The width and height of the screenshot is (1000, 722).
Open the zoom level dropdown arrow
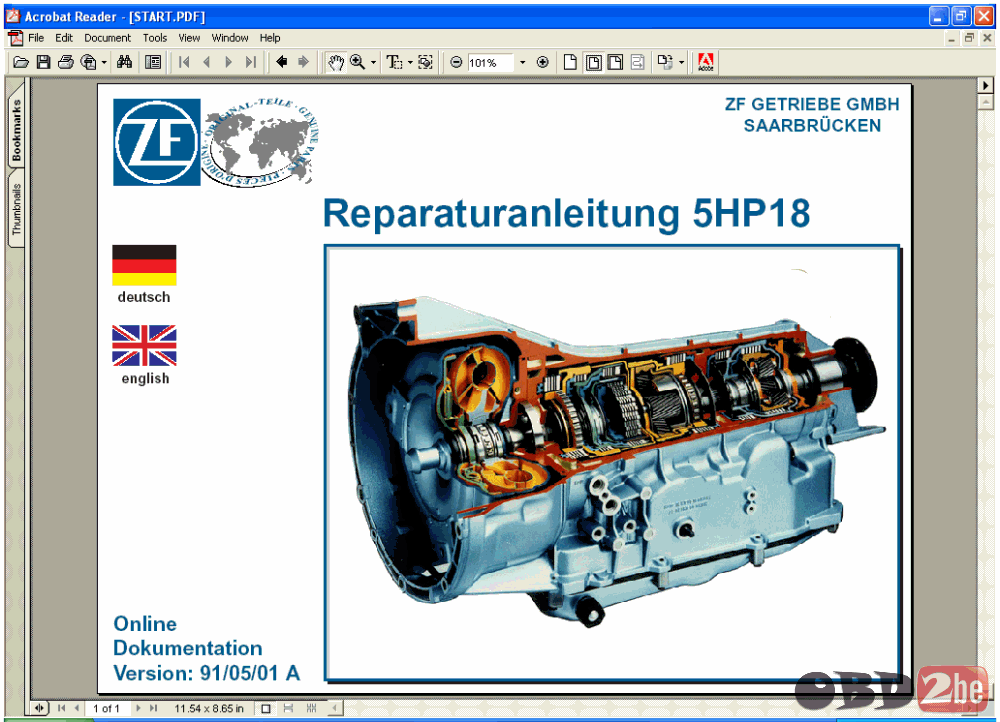[522, 63]
